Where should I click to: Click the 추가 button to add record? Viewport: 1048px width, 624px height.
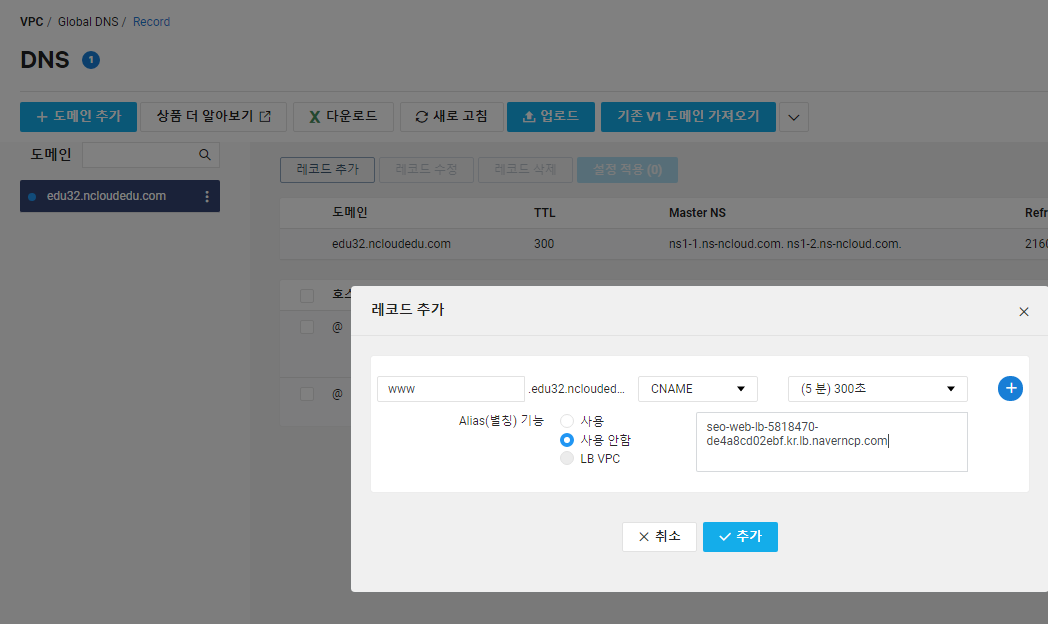pyautogui.click(x=740, y=536)
